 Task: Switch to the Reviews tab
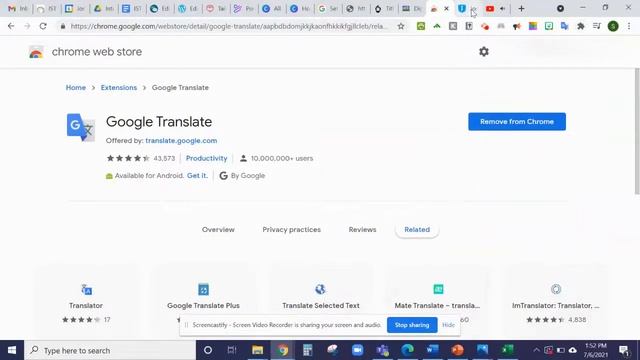362,229
